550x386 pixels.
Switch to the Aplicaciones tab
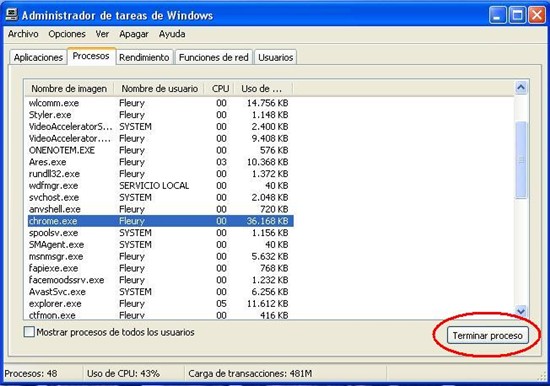coord(38,57)
